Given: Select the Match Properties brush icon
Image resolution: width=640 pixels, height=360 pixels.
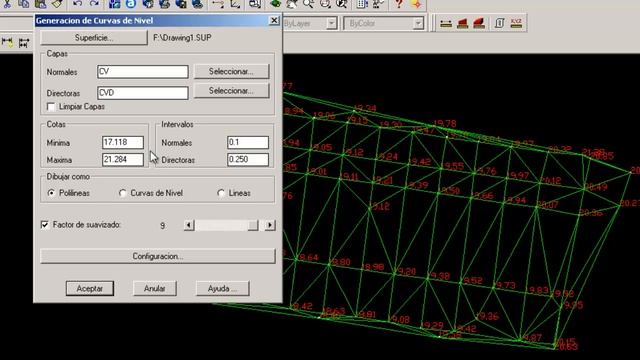Looking at the screenshot, I should (x=57, y=4).
